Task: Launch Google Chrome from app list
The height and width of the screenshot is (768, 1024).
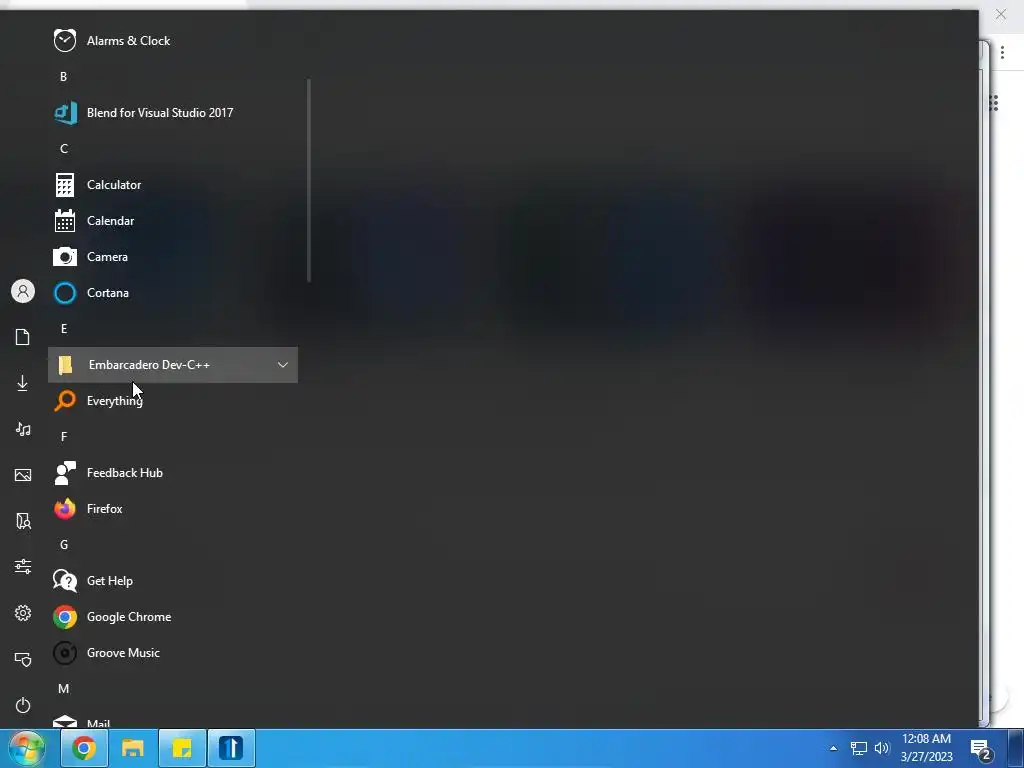Action: pyautogui.click(x=172, y=616)
